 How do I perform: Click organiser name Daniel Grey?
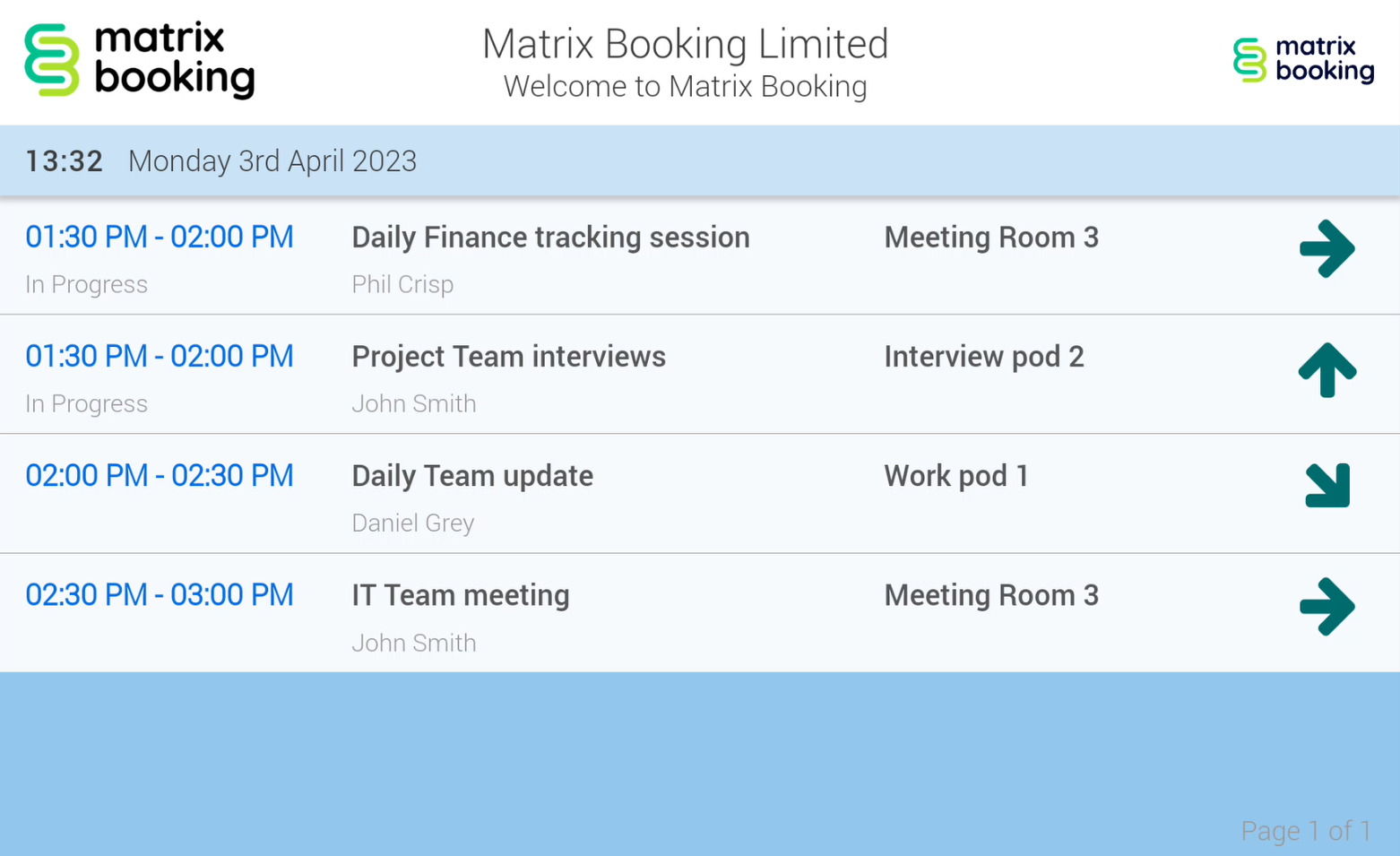(x=412, y=523)
